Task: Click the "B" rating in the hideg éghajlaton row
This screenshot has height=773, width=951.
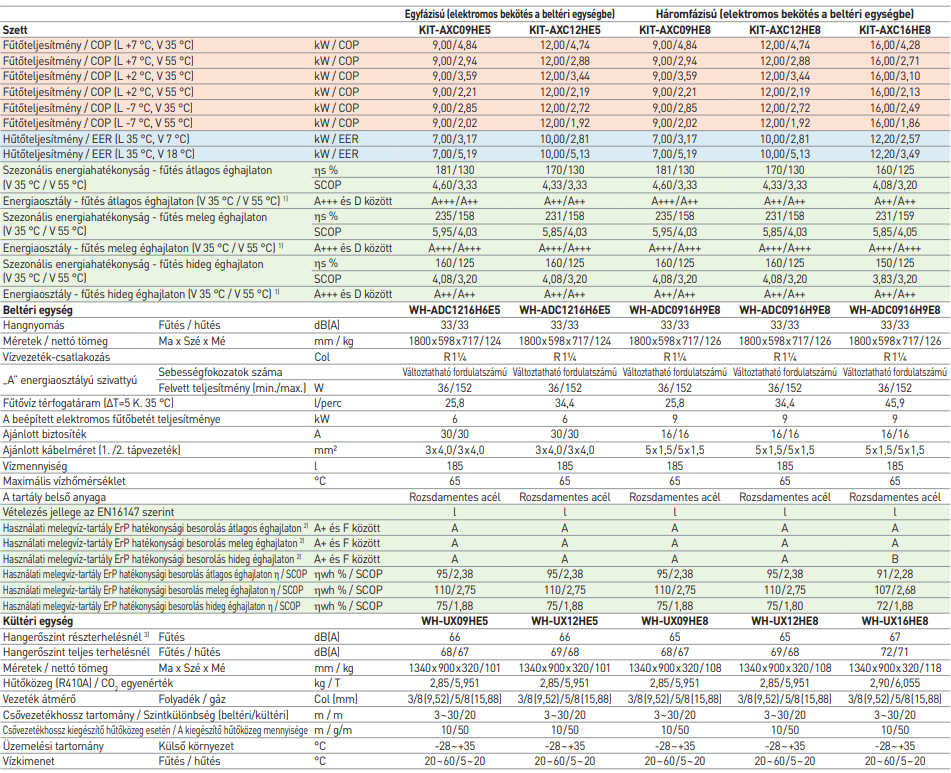Action: (x=895, y=559)
